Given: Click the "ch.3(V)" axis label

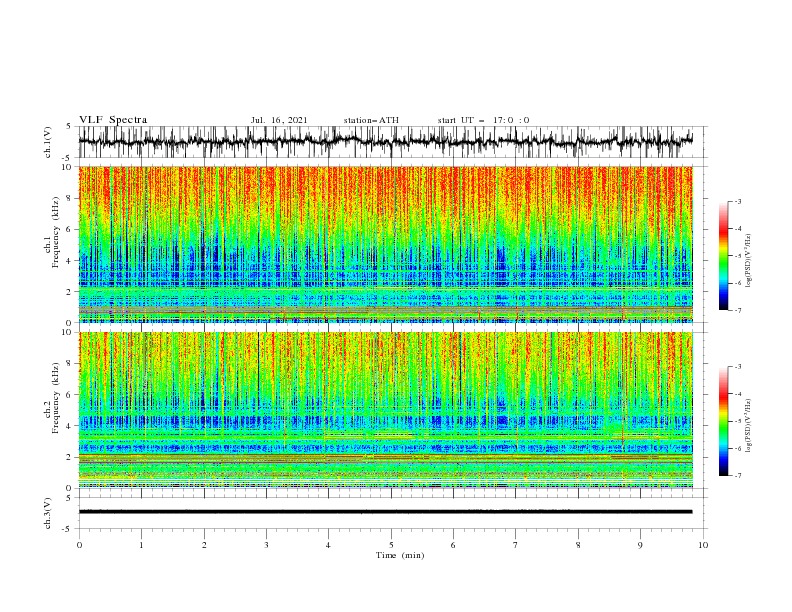Looking at the screenshot, I should (48, 513).
